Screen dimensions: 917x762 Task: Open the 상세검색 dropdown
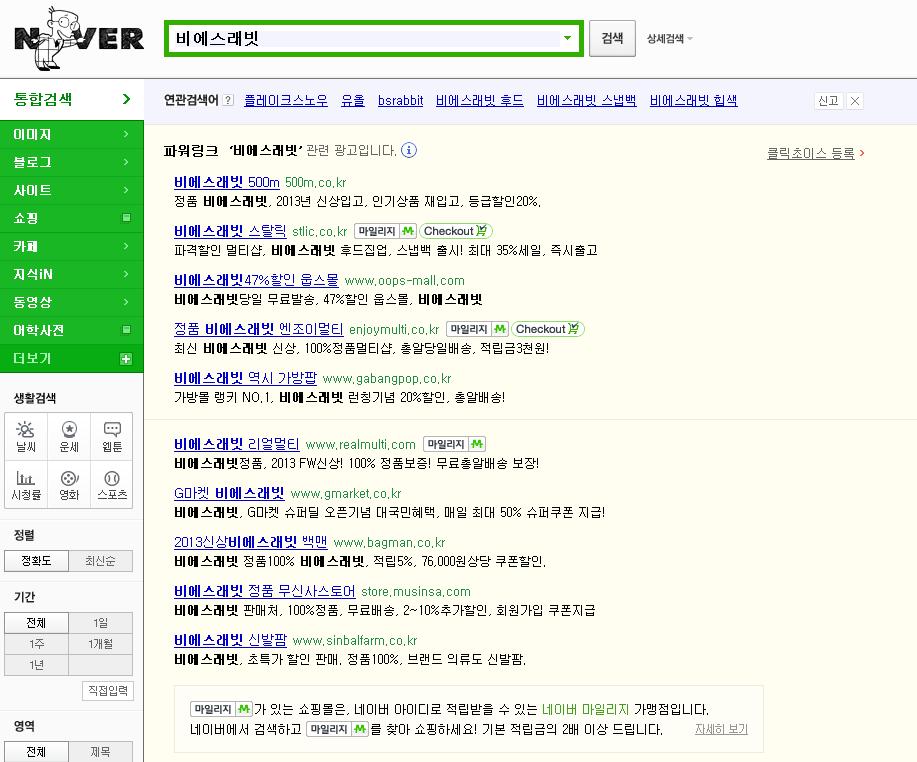click(x=670, y=39)
